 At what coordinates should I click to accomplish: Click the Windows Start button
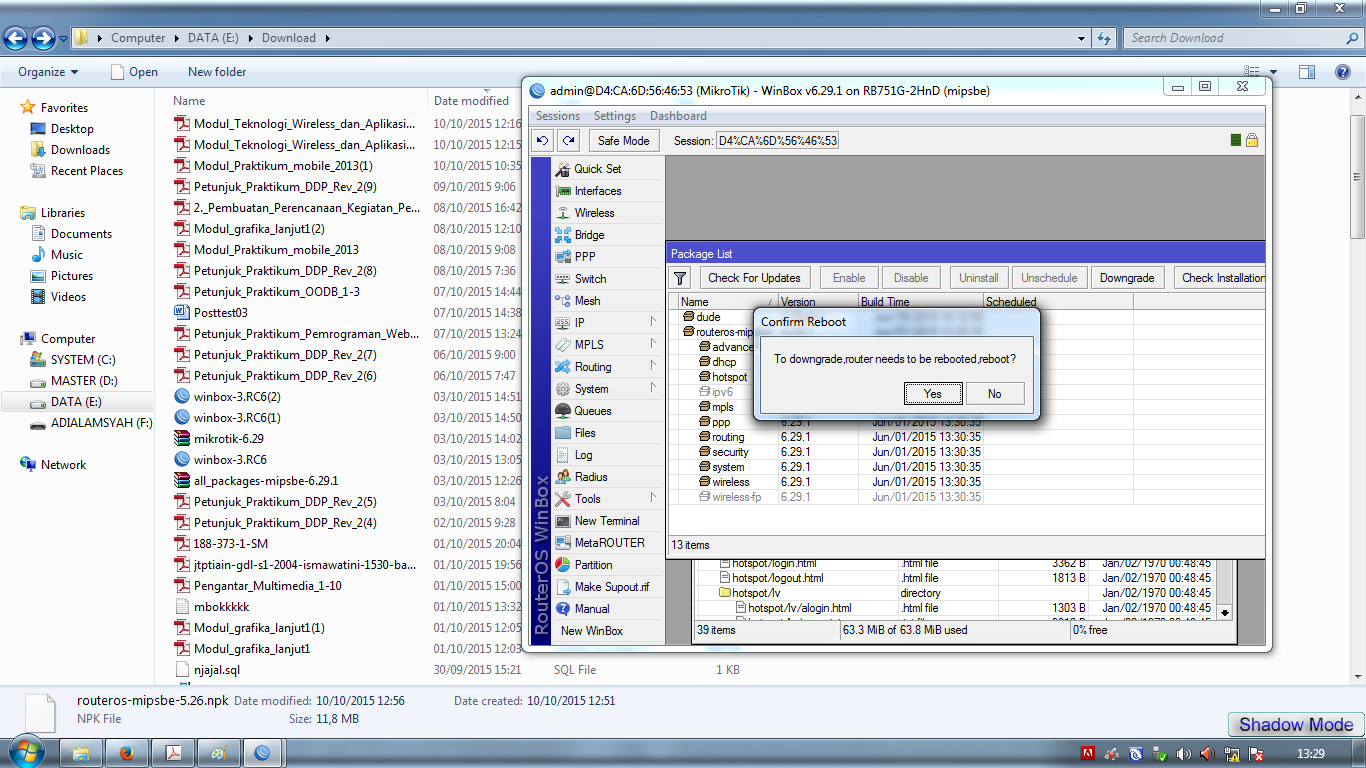(x=25, y=752)
